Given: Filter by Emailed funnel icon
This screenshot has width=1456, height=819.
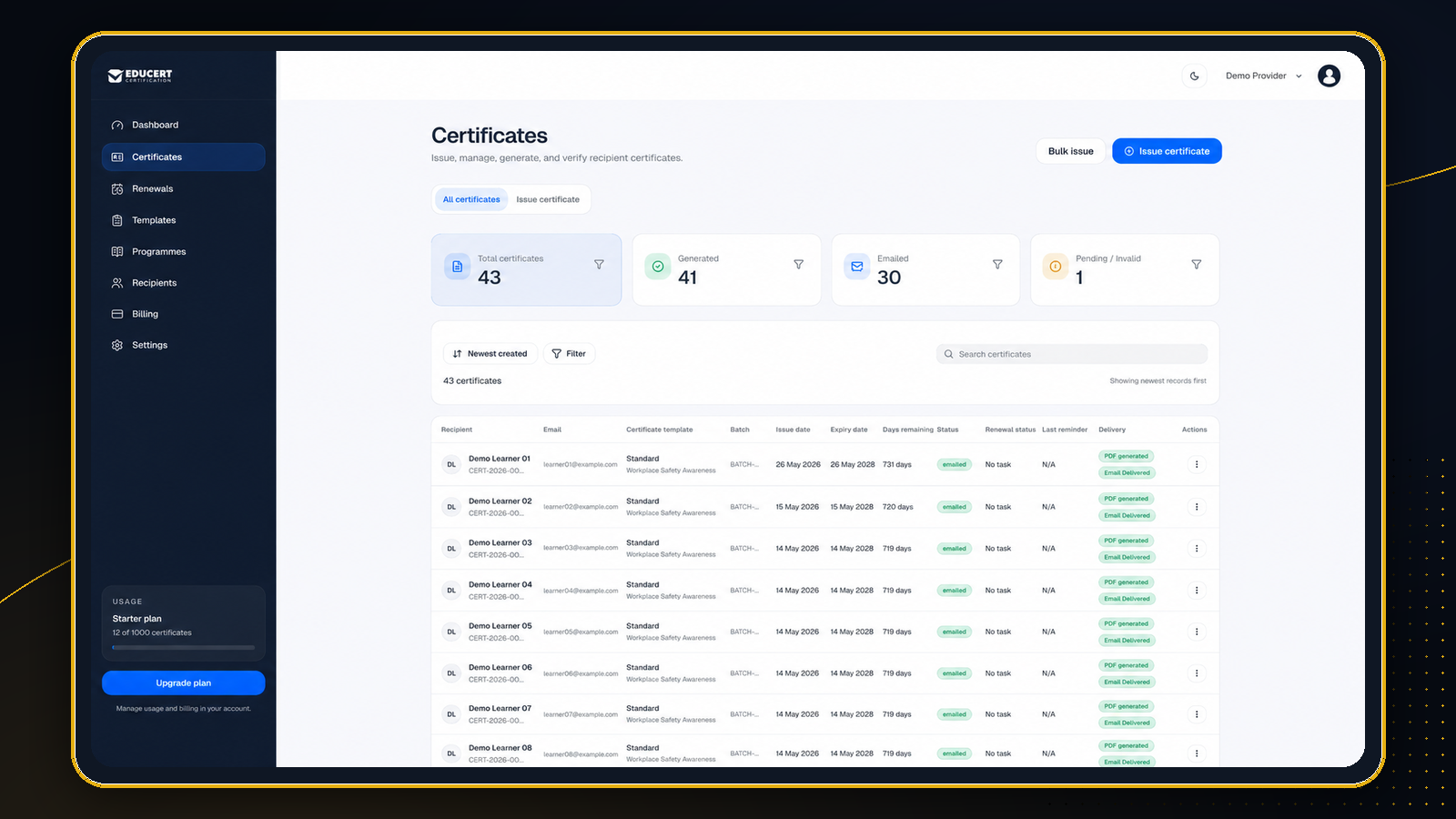Looking at the screenshot, I should pyautogui.click(x=997, y=264).
